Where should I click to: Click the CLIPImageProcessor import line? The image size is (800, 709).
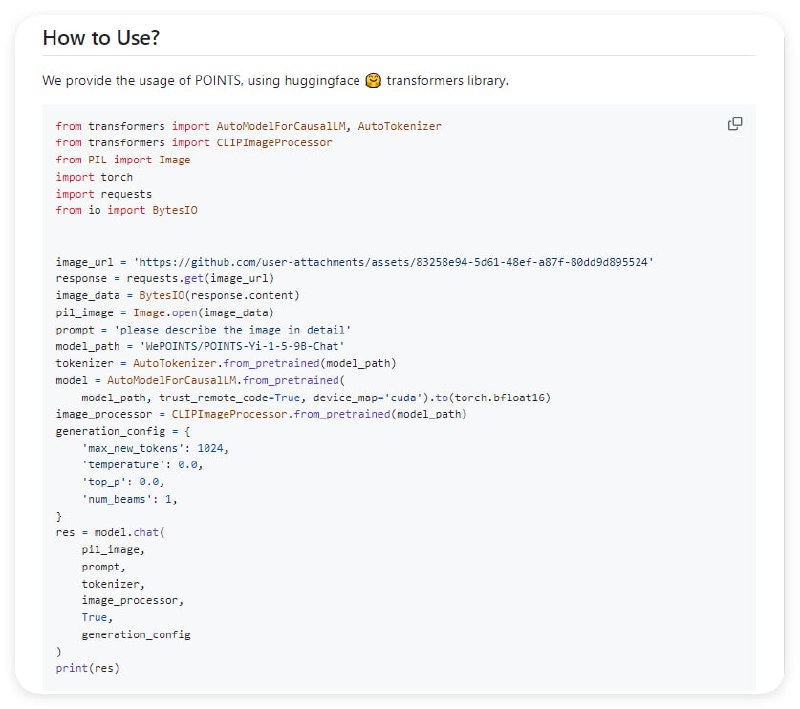pyautogui.click(x=194, y=143)
